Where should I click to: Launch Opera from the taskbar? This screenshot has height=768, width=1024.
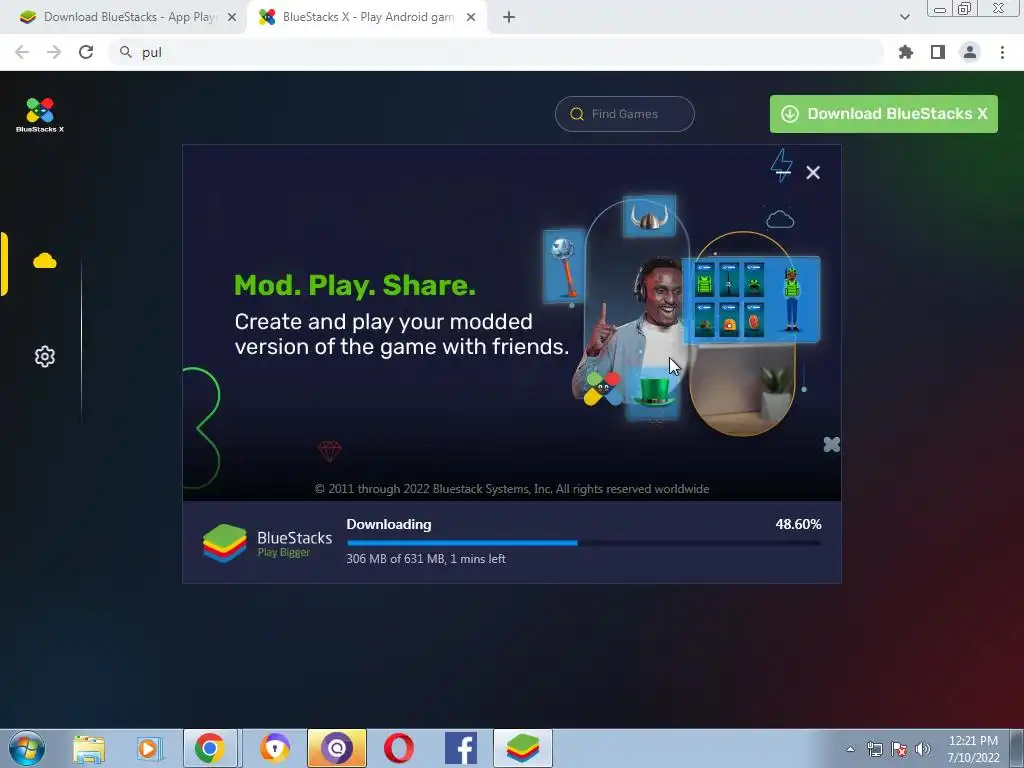398,748
